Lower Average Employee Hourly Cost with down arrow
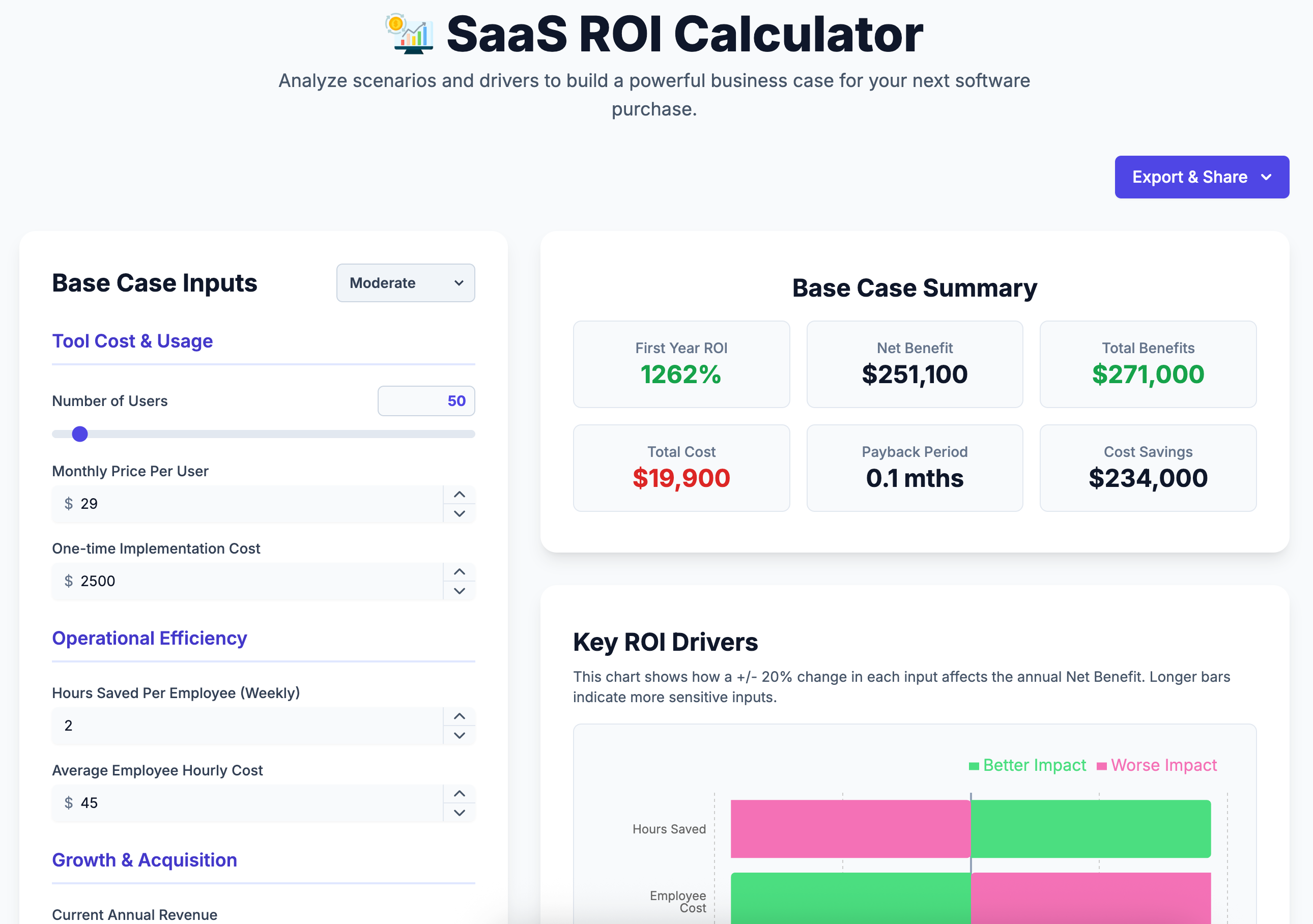The width and height of the screenshot is (1313, 924). click(x=459, y=813)
